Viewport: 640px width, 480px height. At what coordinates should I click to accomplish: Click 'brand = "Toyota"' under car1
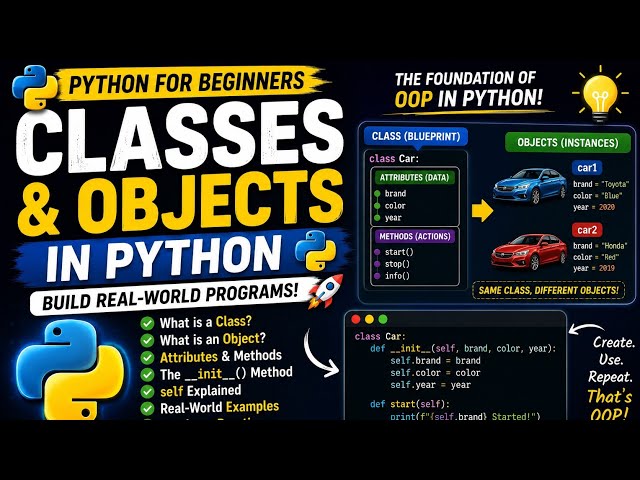[601, 184]
